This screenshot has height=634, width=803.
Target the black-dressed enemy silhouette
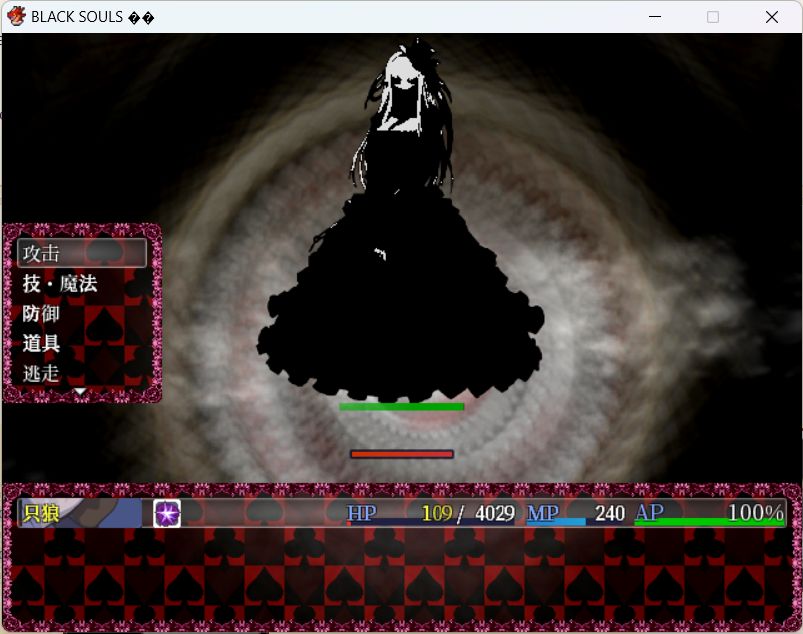coord(401,300)
